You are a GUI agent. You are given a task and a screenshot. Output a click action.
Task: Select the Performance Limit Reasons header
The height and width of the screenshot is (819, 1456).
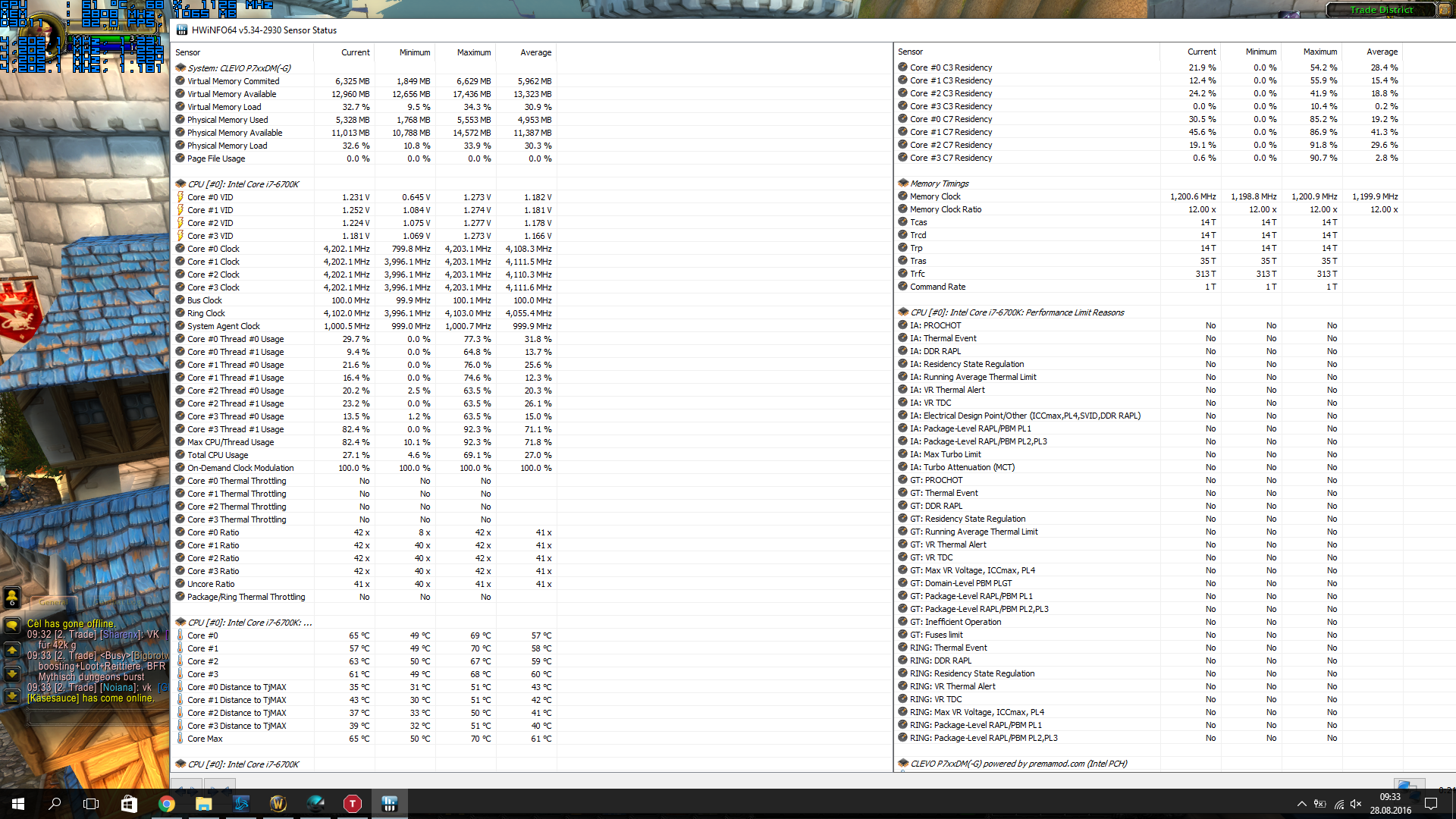[1150, 312]
